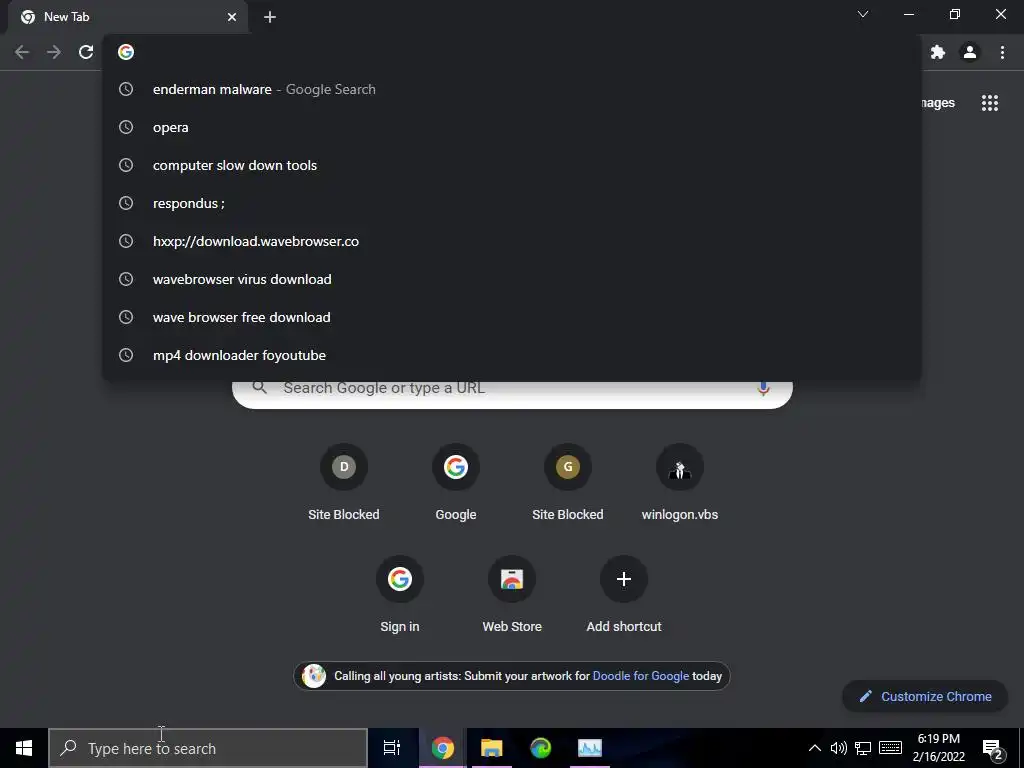The width and height of the screenshot is (1024, 768).
Task: Follow the Doodle for Google link
Action: point(641,676)
